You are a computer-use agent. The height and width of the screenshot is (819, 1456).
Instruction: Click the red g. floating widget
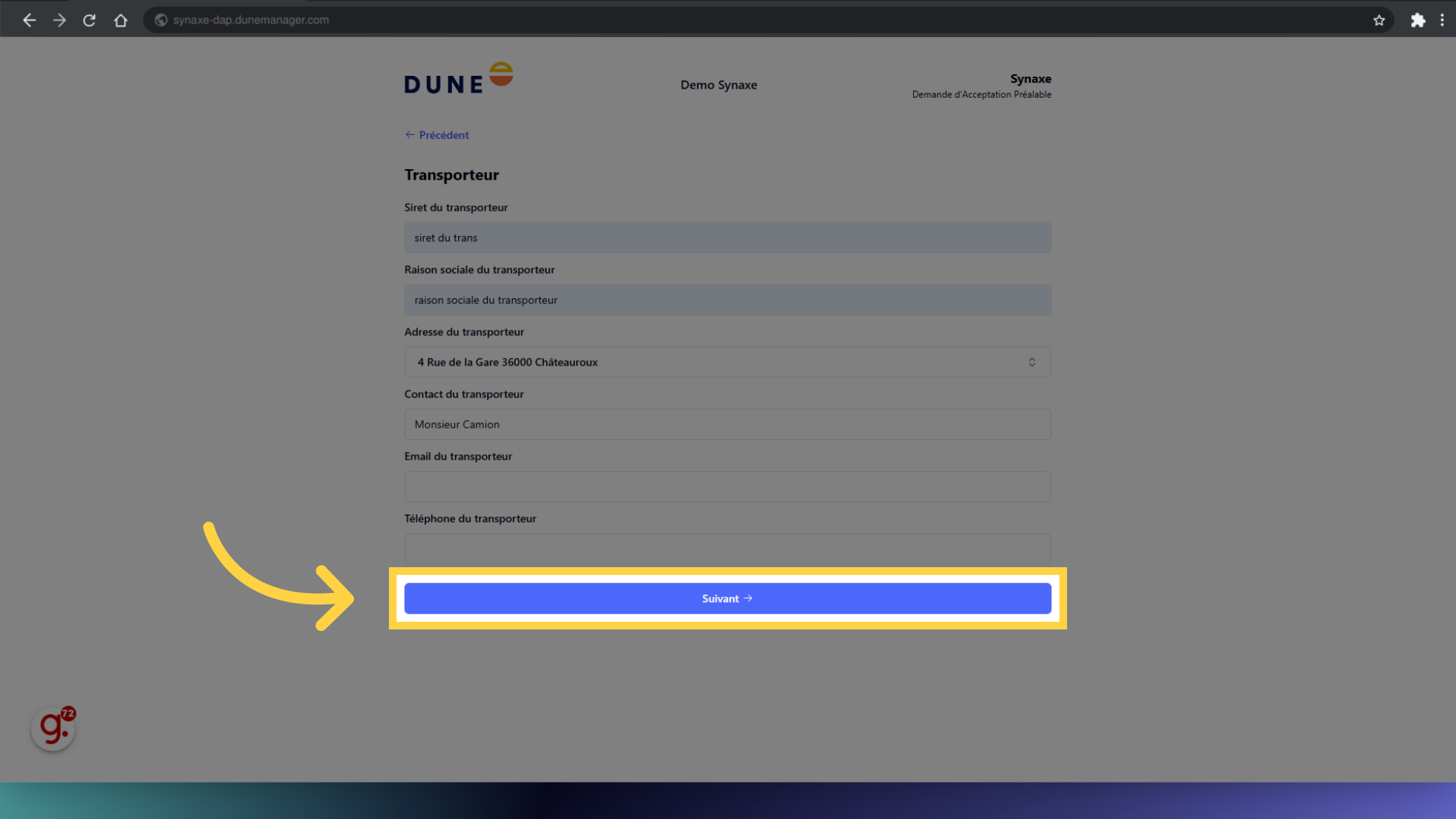(53, 729)
